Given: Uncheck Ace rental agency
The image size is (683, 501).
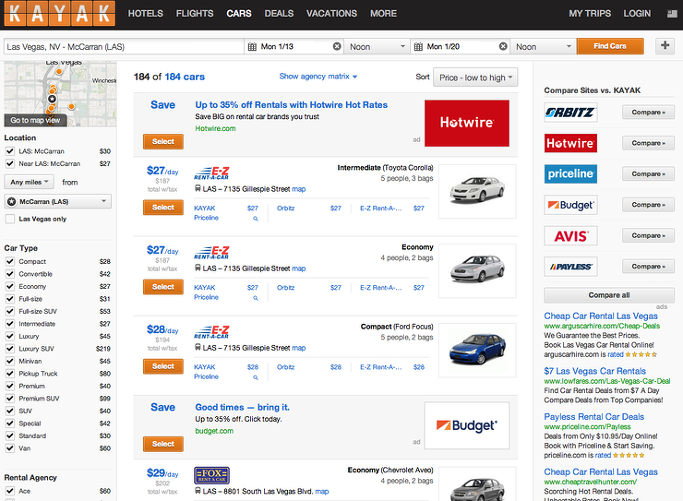Looking at the screenshot, I should (10, 491).
